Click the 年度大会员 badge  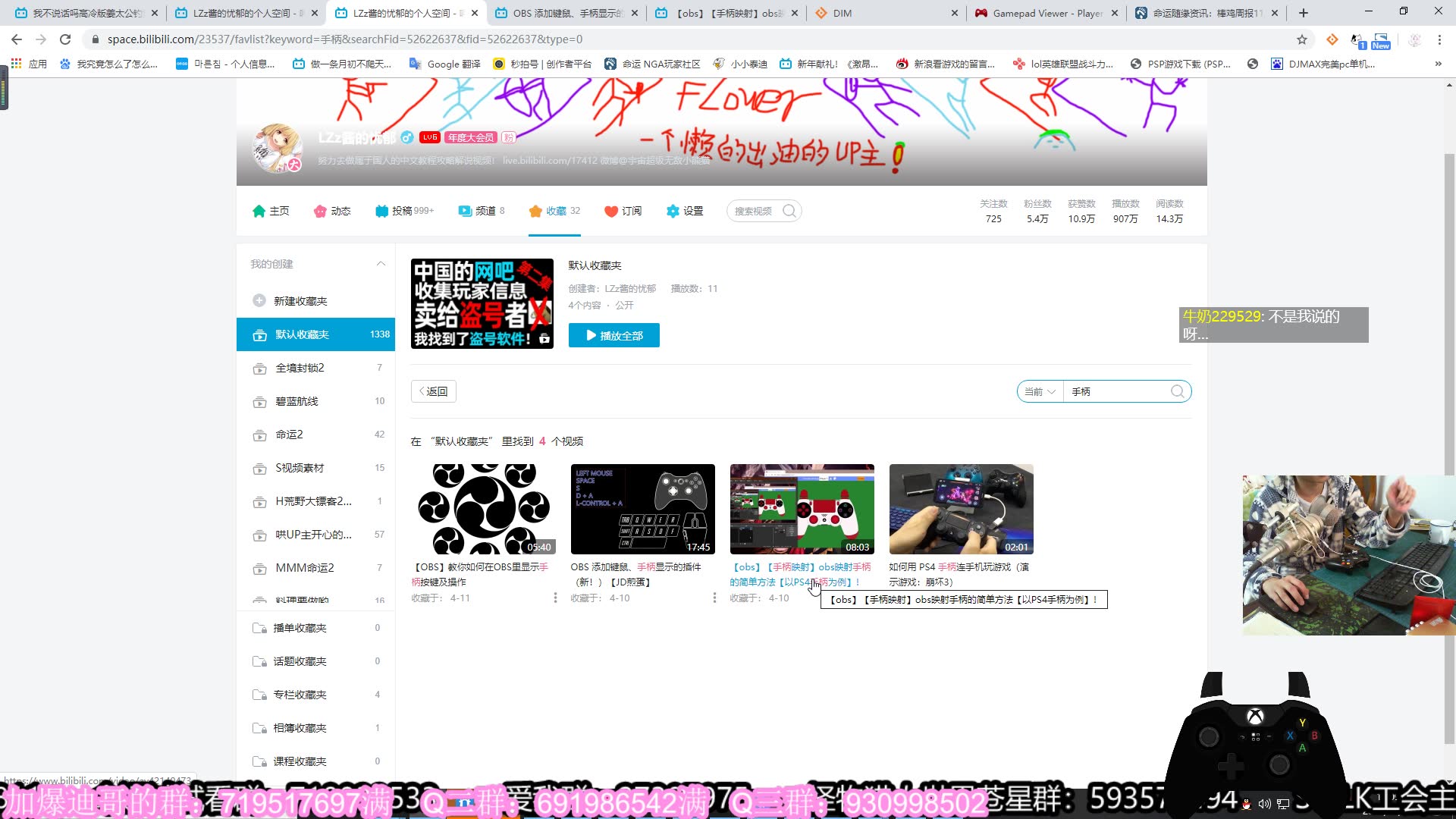[x=470, y=137]
